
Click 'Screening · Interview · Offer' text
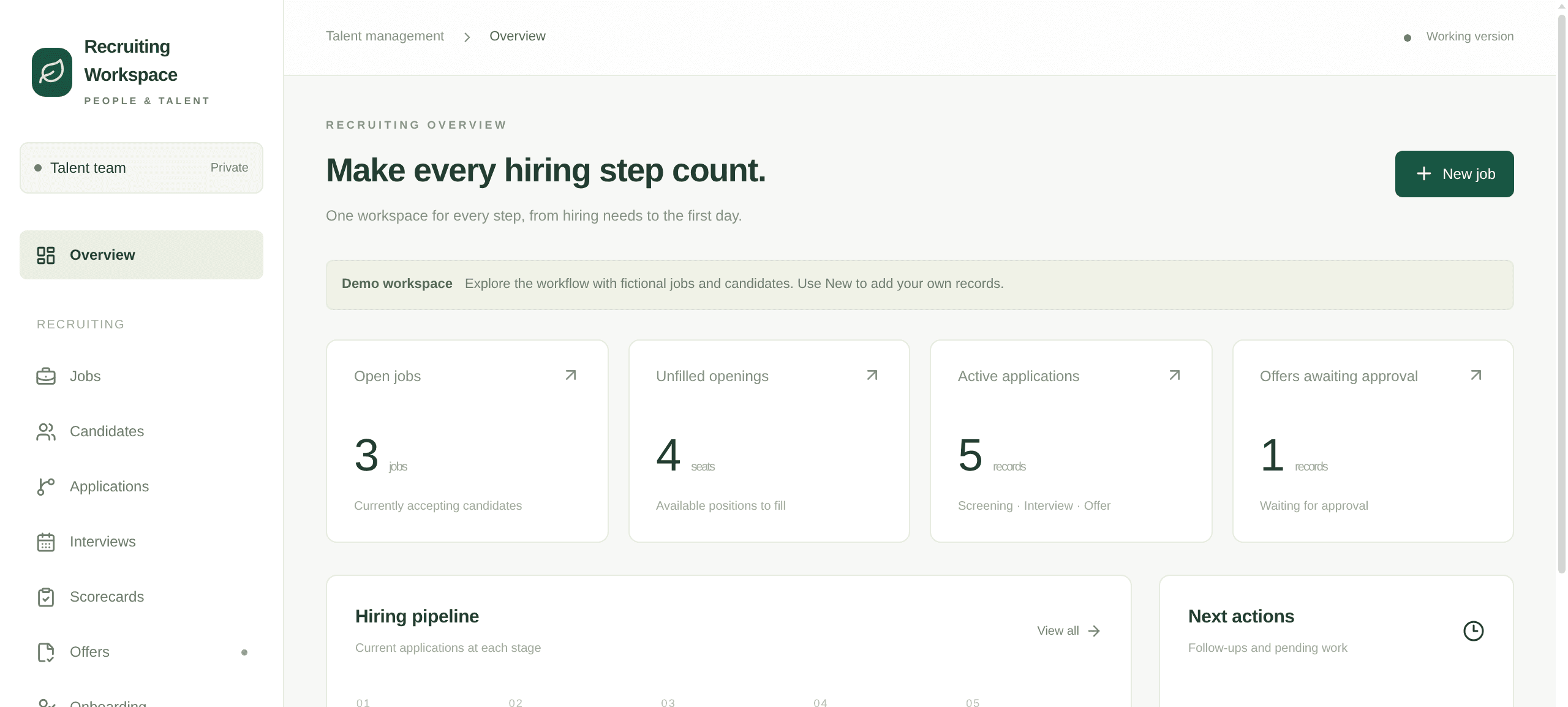click(x=1034, y=505)
